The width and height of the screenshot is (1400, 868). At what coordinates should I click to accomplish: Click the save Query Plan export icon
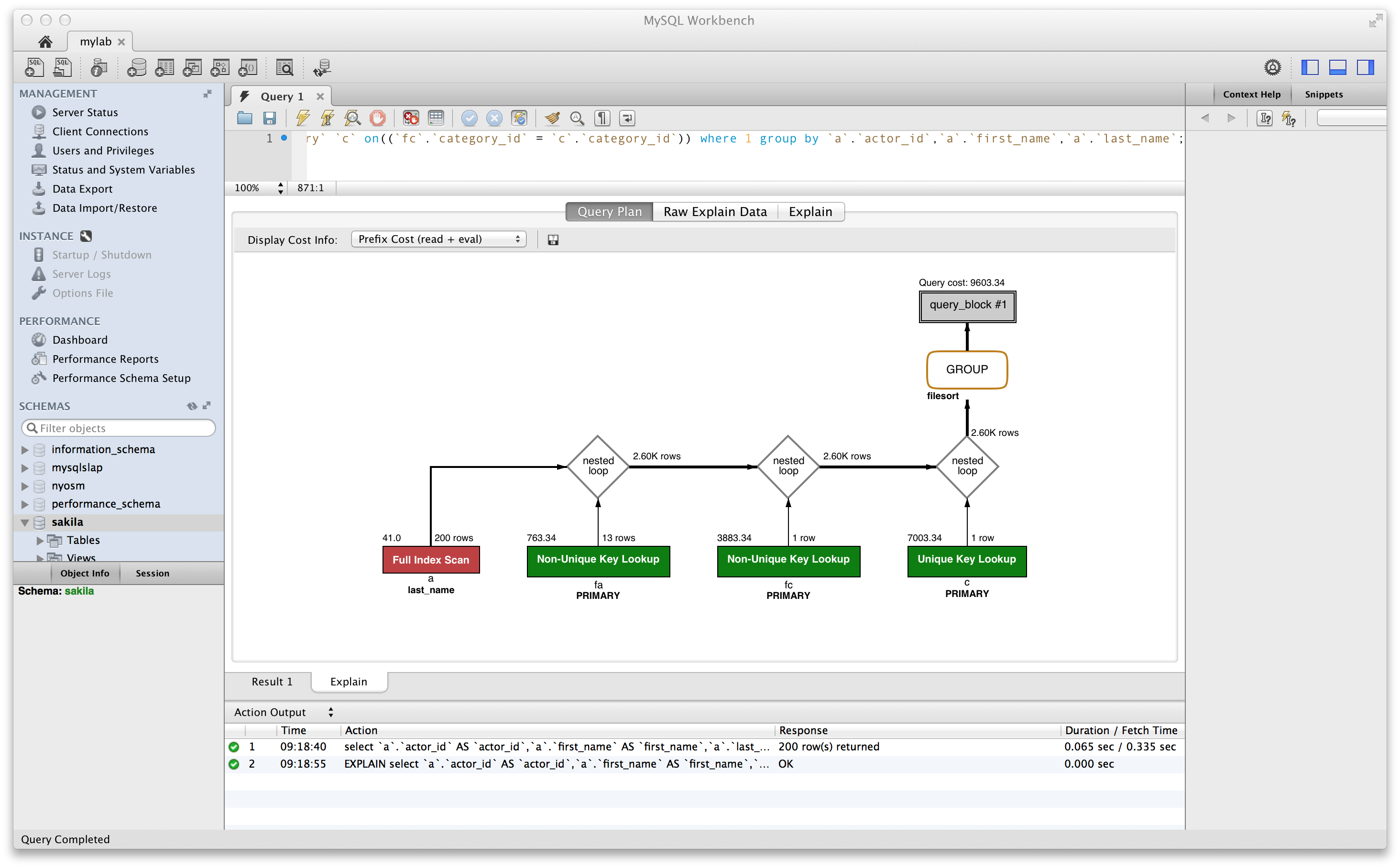(553, 239)
